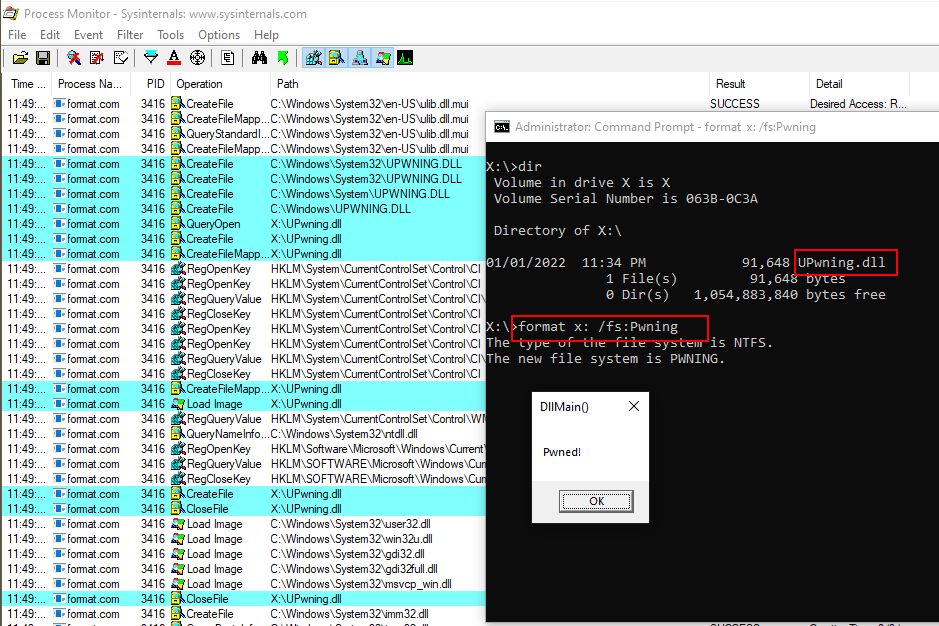
Task: Toggle Show File System Activity
Action: (337, 58)
